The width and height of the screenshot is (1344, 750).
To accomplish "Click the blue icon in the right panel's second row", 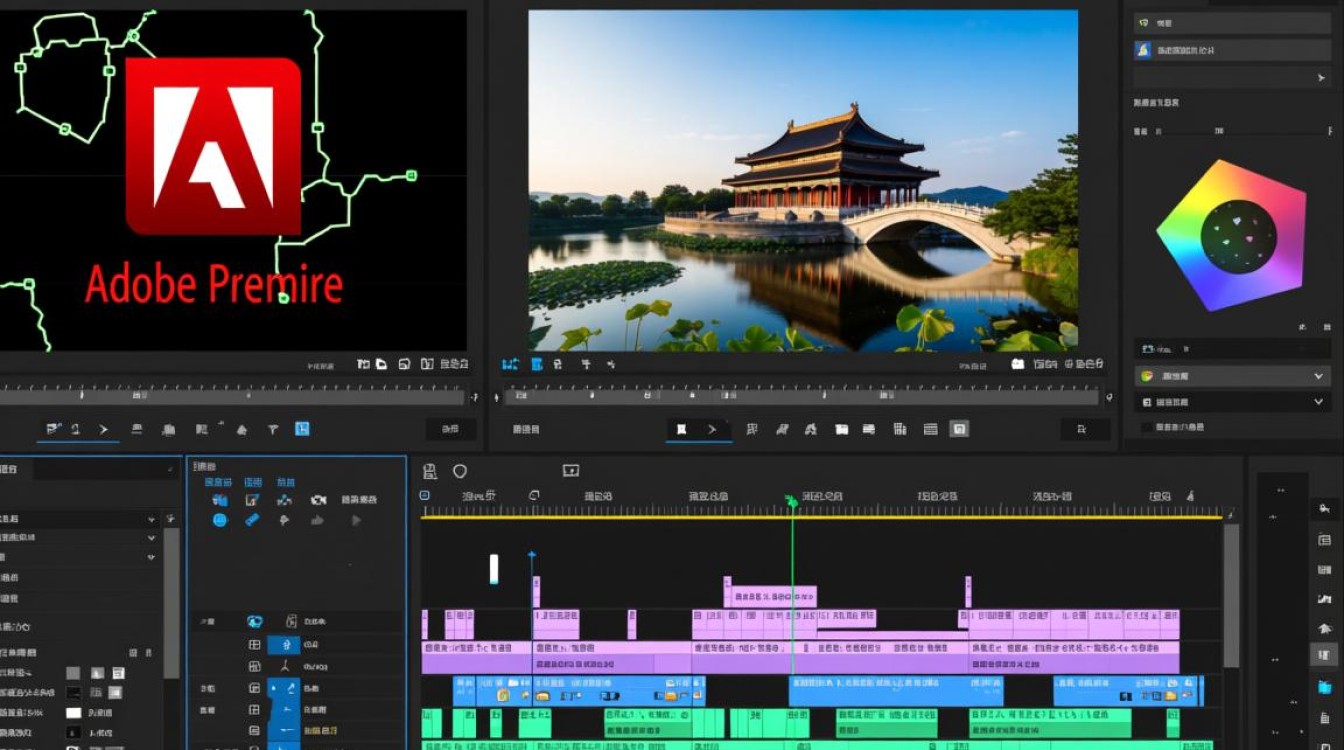I will coord(1143,49).
